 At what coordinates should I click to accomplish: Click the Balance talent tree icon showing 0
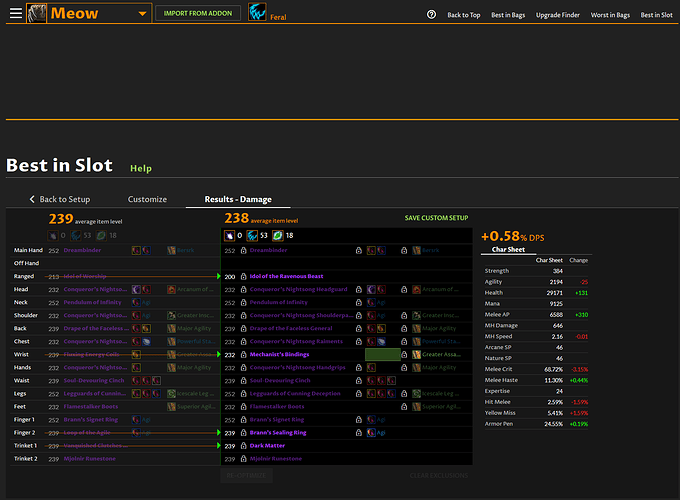click(x=229, y=235)
